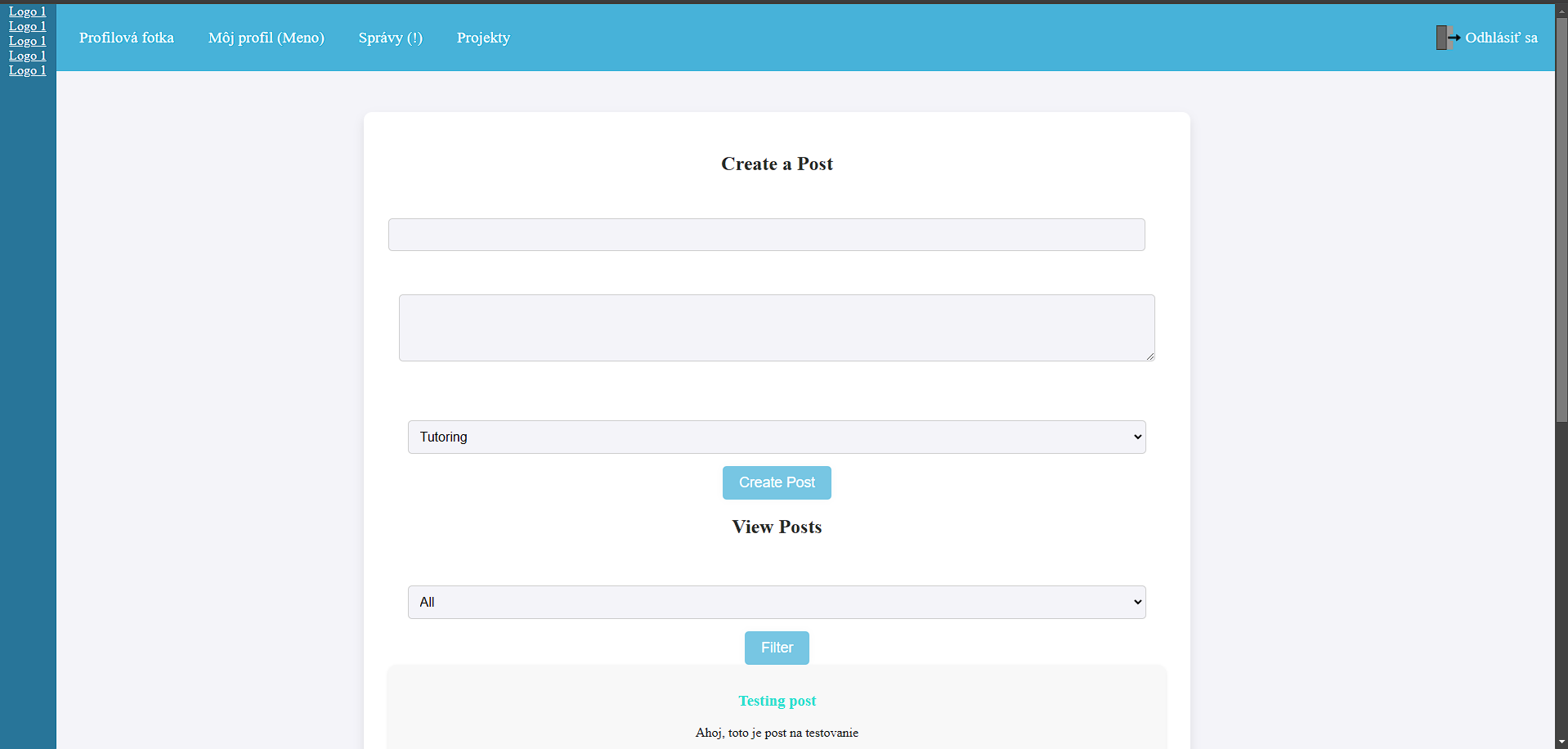Go to Môj profil (Meno)
Image resolution: width=1568 pixels, height=749 pixels.
pos(267,38)
